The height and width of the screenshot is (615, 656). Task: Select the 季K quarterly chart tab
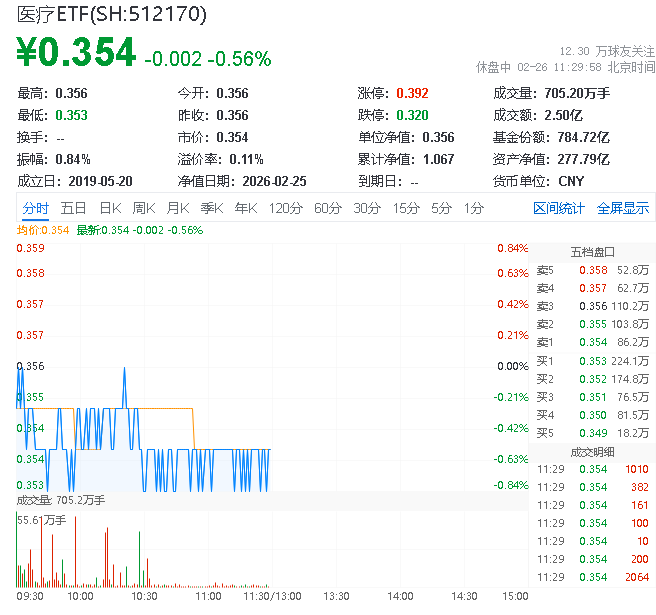(211, 208)
